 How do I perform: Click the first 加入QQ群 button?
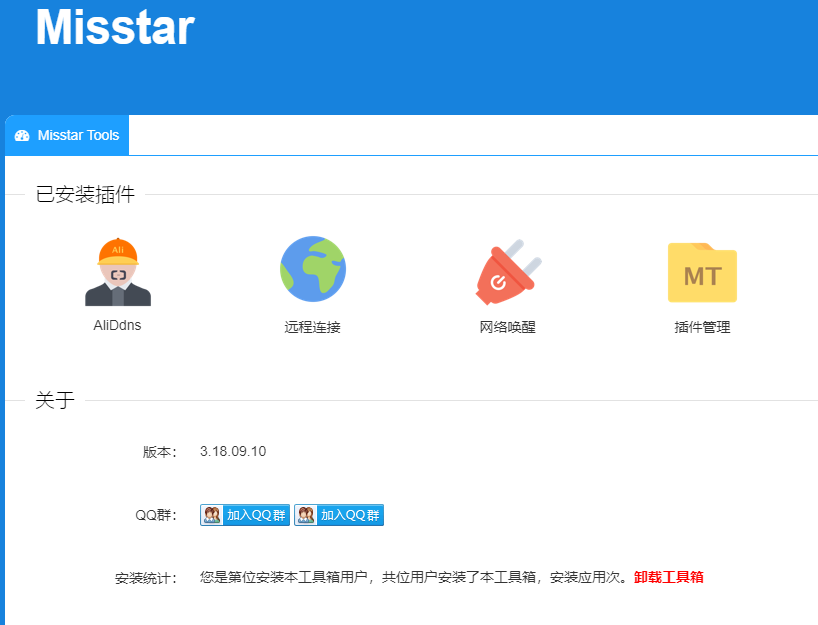tap(245, 515)
